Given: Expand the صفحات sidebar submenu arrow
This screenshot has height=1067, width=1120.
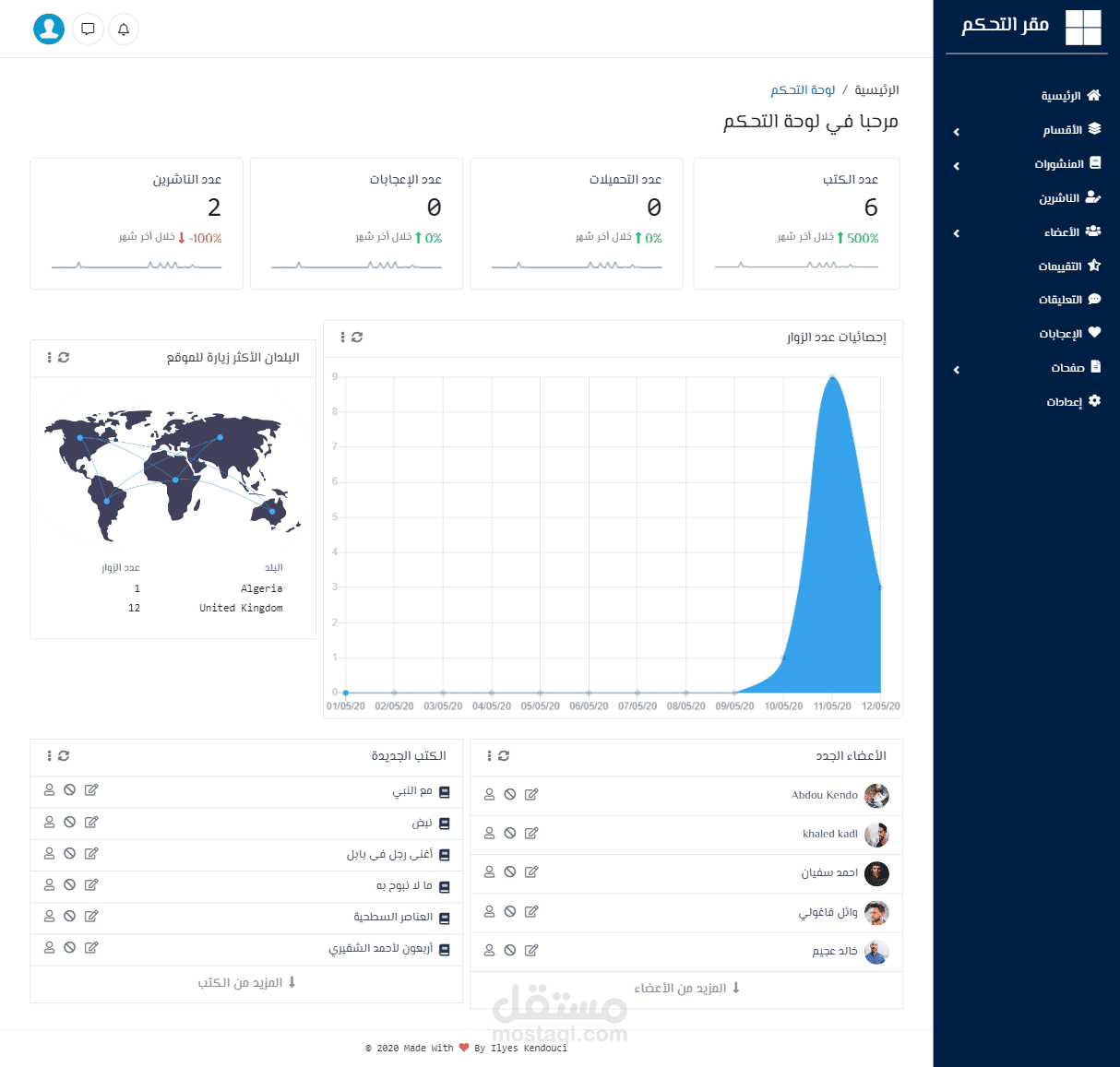Looking at the screenshot, I should [957, 370].
